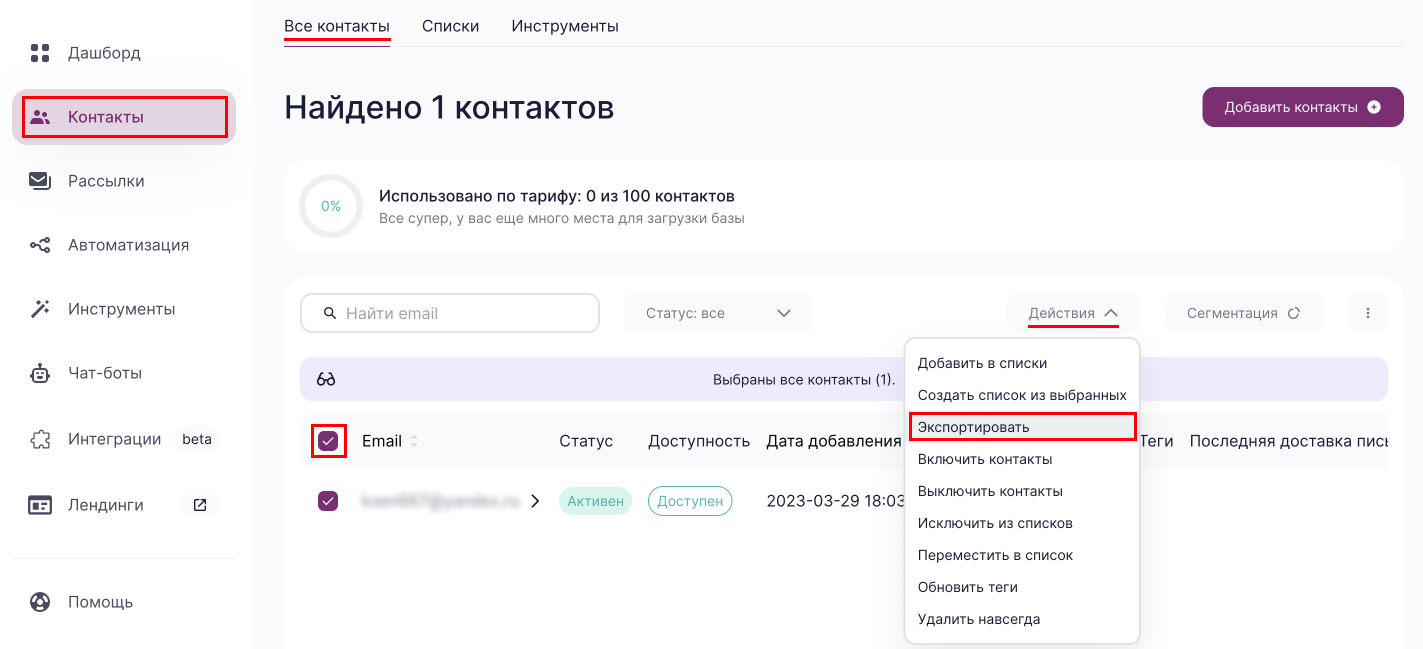Click the beta label beside Интеграции

[x=197, y=439]
